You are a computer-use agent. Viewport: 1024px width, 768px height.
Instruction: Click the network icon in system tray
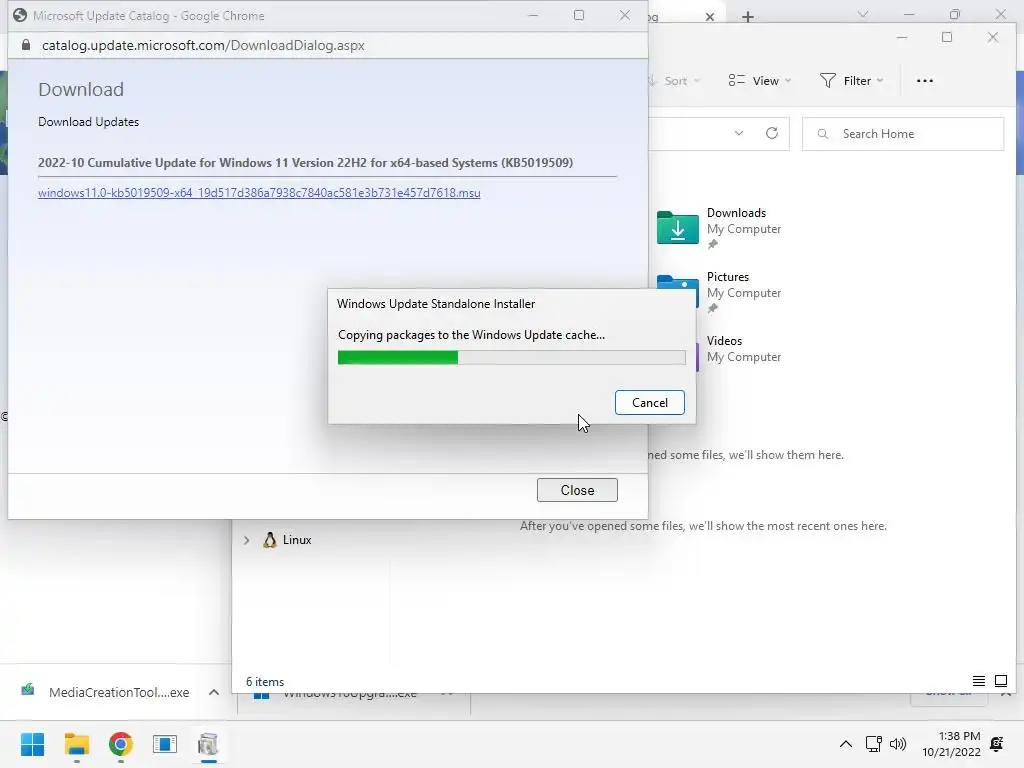tap(873, 744)
